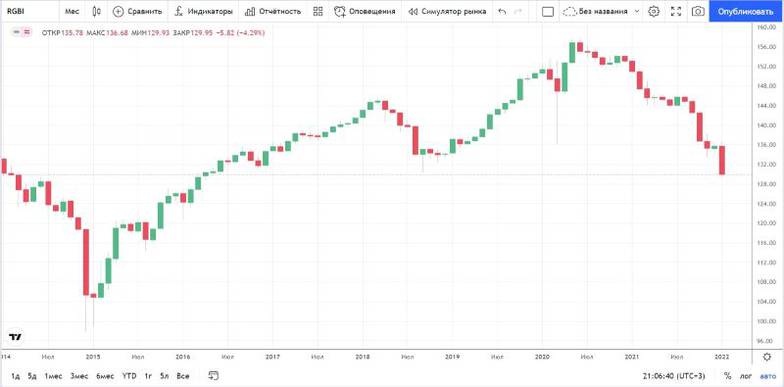Open the time zone 21:06:40 (UTC-3) menu
Image resolution: width=784 pixels, height=387 pixels.
coord(674,376)
